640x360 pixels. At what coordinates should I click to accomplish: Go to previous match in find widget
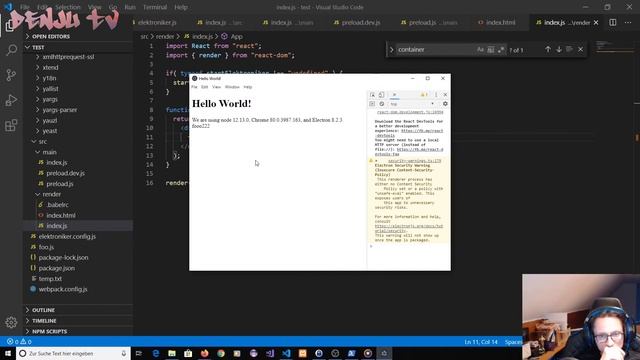(548, 49)
